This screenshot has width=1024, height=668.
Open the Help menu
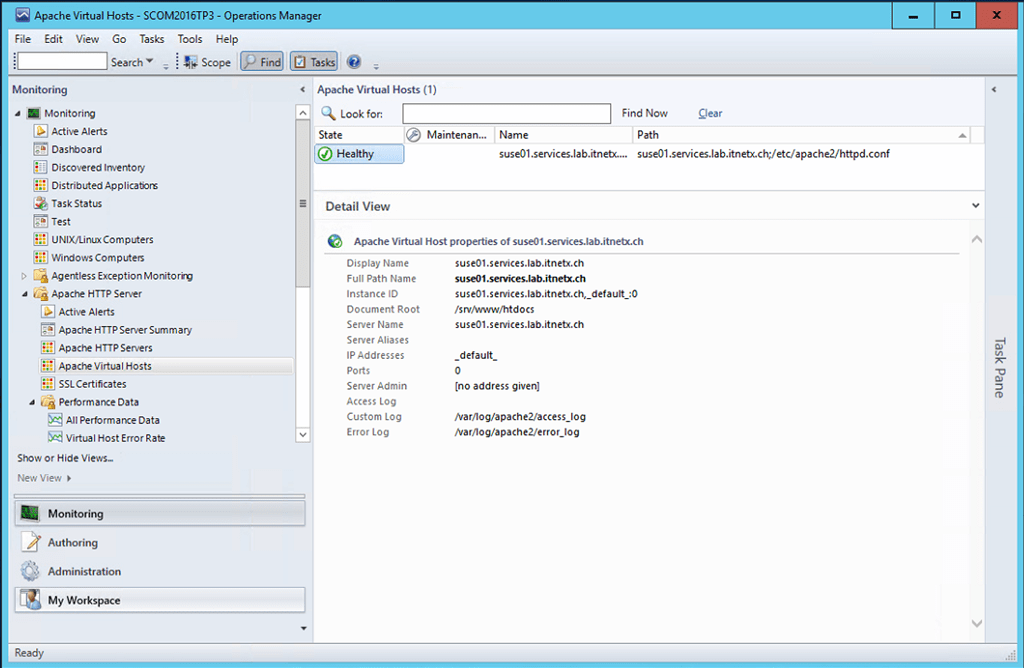click(227, 39)
